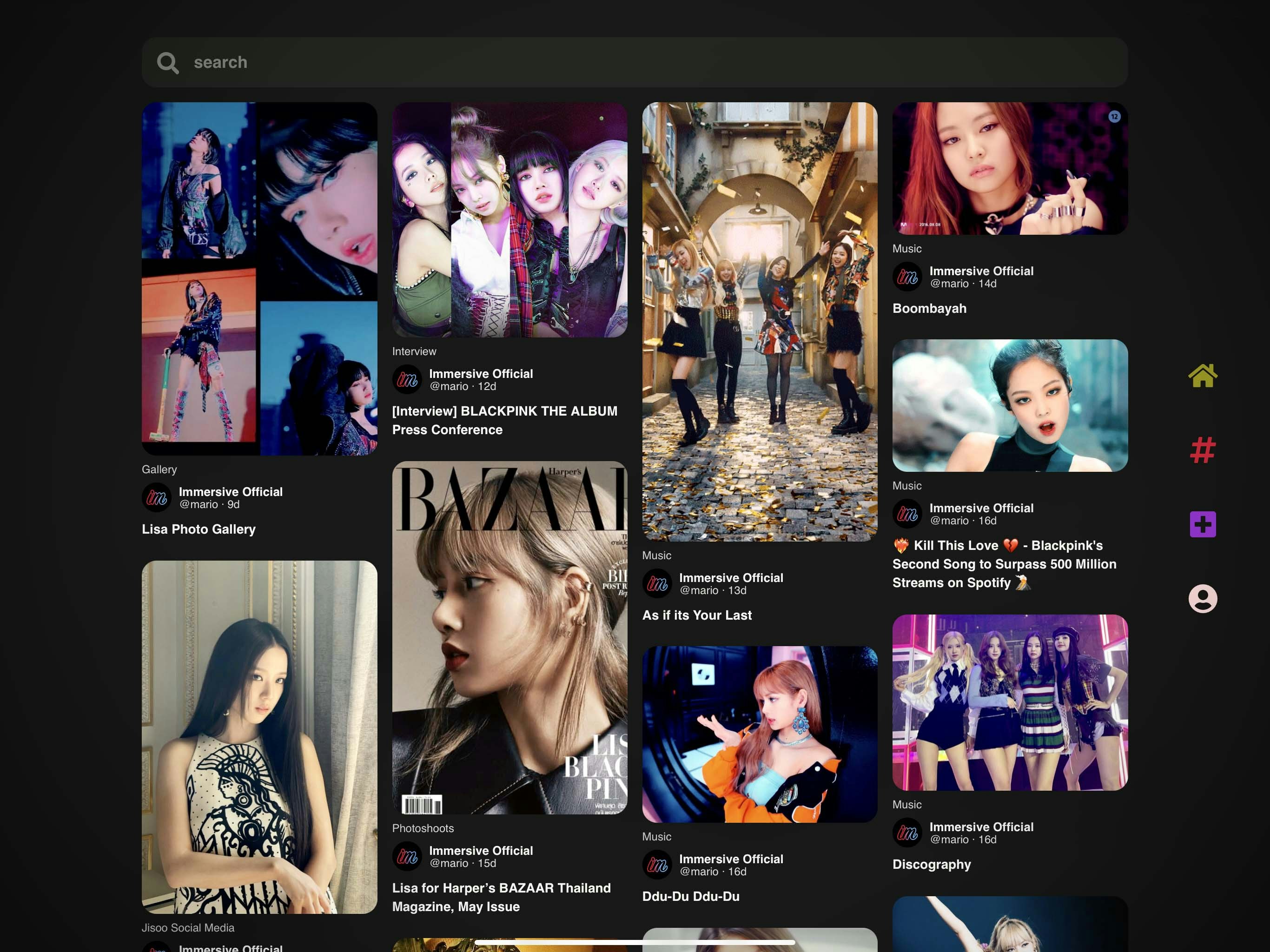
Task: Click Immersive Official name on Boombayah post
Action: click(x=981, y=271)
